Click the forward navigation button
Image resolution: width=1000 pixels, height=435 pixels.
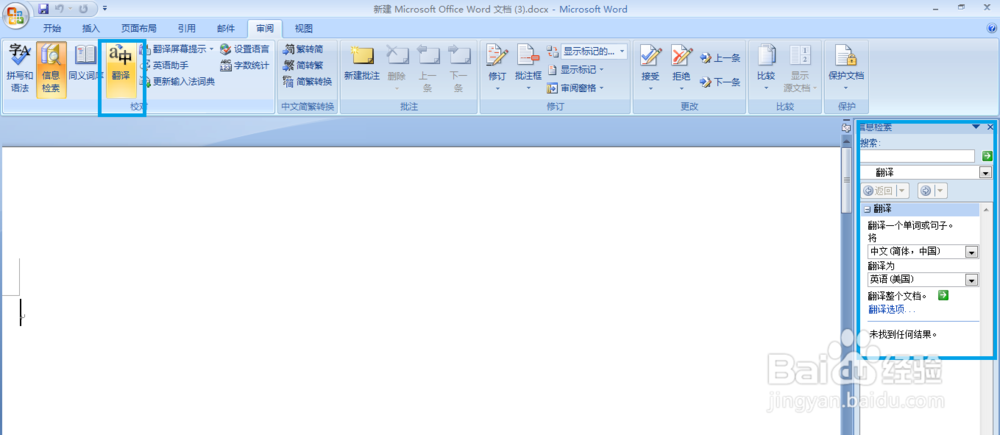click(925, 190)
